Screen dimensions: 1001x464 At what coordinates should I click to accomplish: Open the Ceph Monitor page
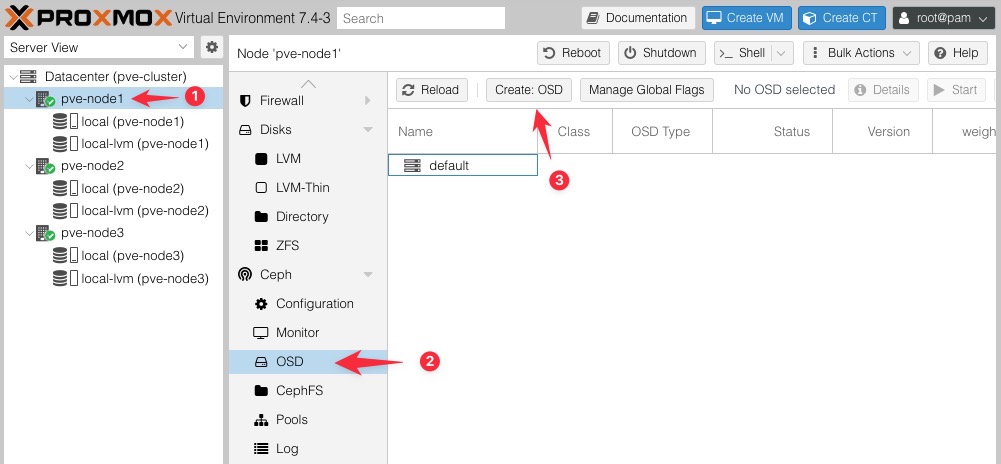[x=308, y=333]
